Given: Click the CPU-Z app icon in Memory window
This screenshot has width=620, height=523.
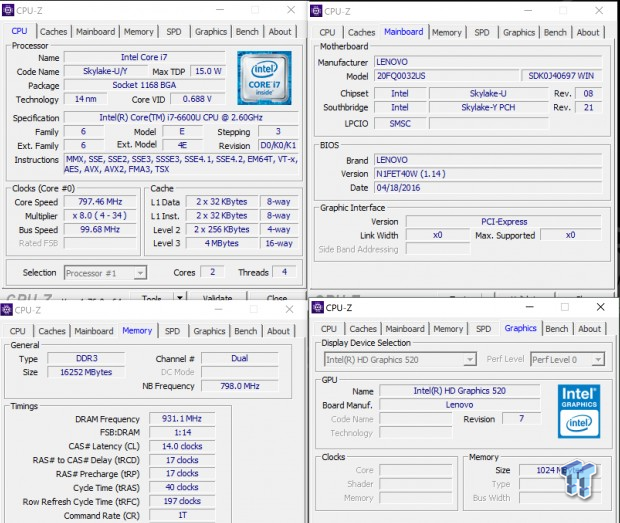Looking at the screenshot, I should 6,310.
